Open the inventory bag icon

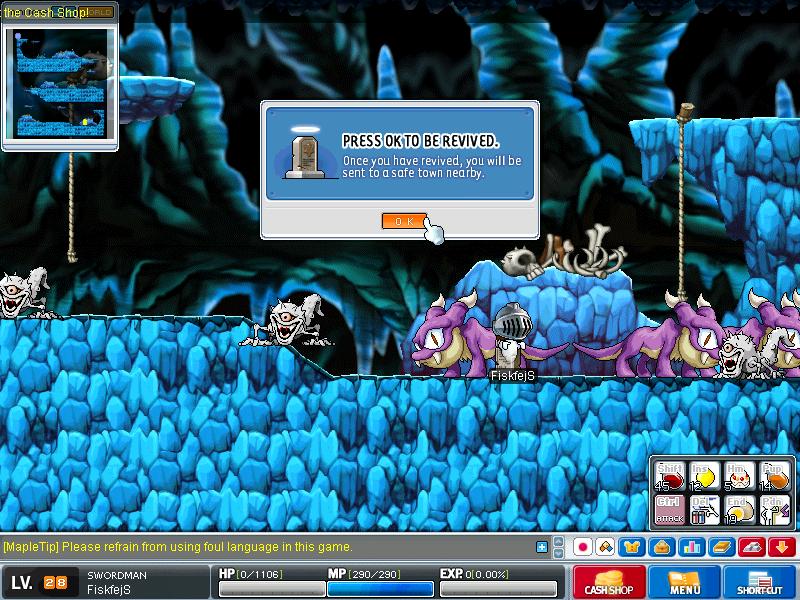click(662, 547)
